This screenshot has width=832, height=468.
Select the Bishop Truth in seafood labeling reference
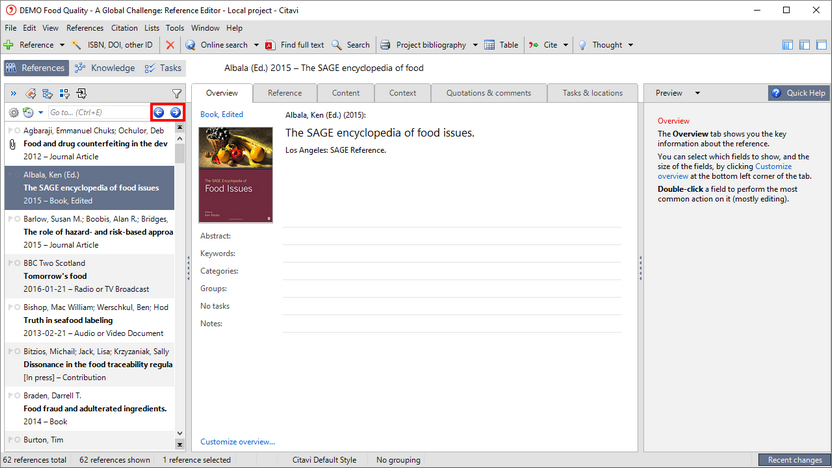(90, 320)
